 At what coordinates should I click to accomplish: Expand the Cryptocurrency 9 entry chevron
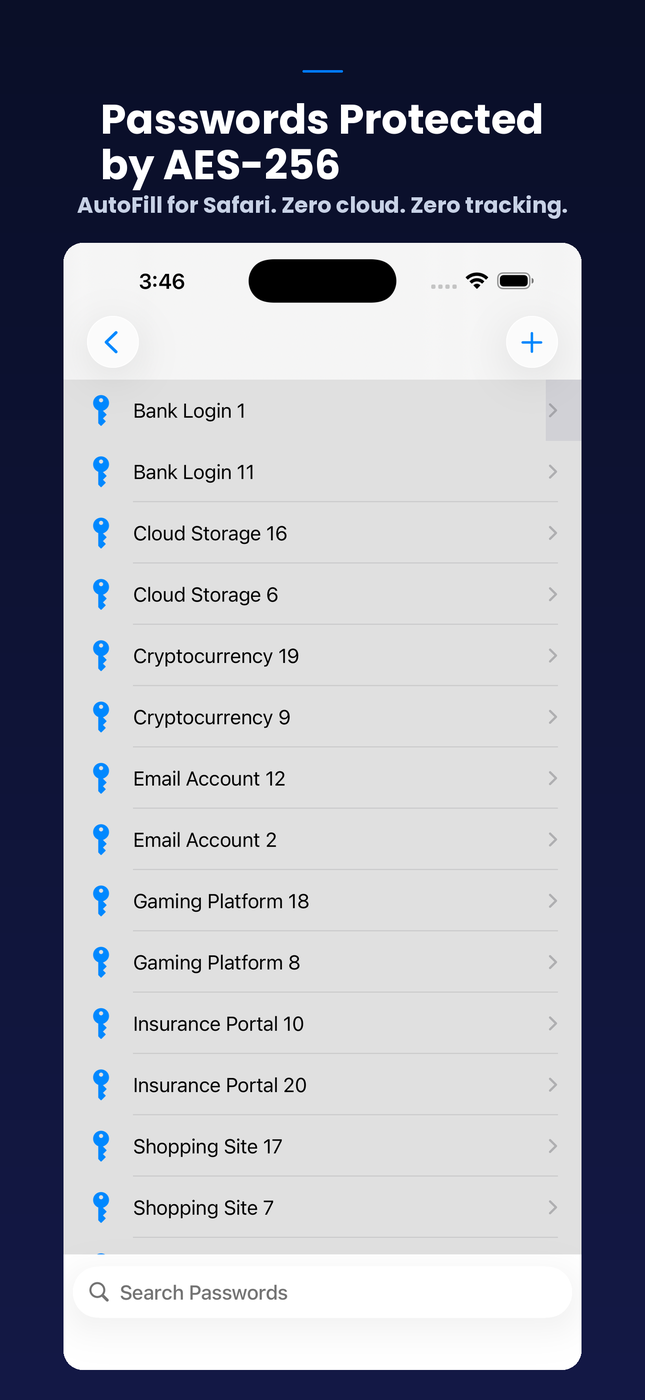(552, 717)
